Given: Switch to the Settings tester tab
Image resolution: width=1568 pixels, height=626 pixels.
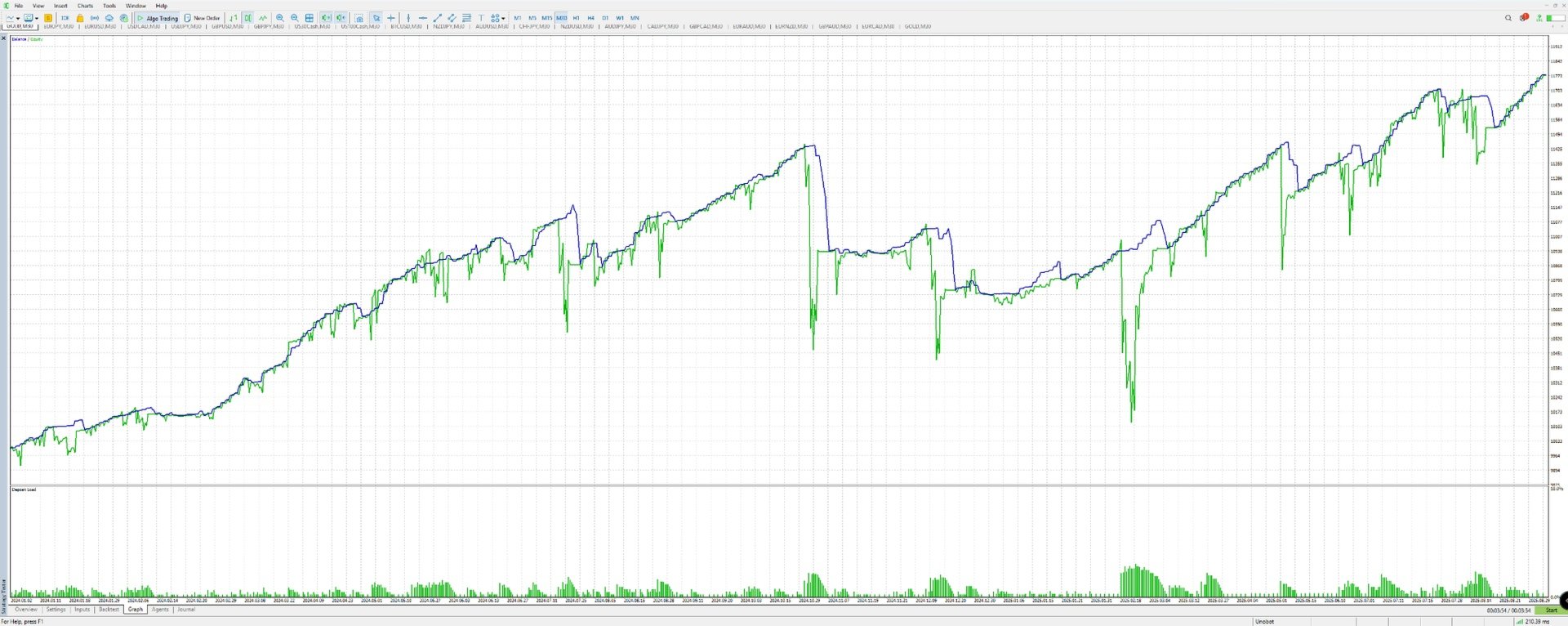Looking at the screenshot, I should tap(56, 610).
